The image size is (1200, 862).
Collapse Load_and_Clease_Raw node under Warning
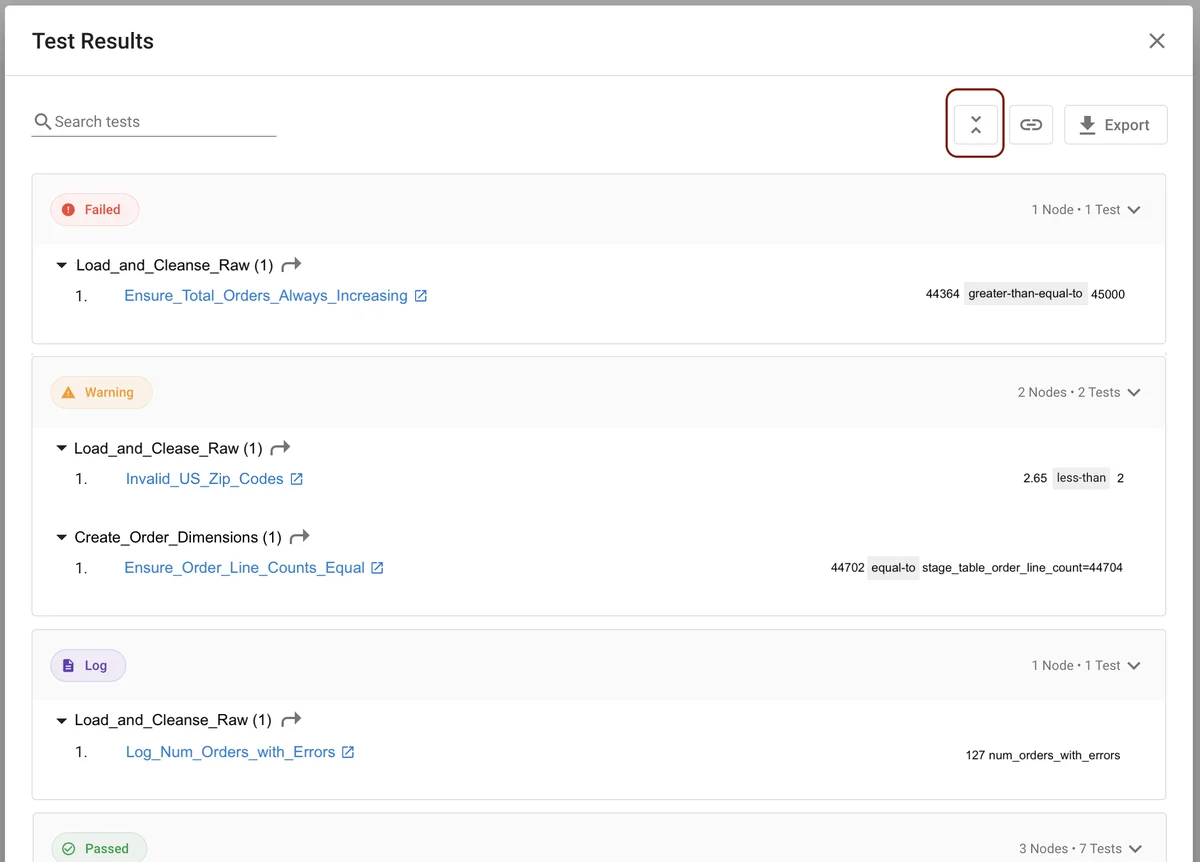(62, 449)
